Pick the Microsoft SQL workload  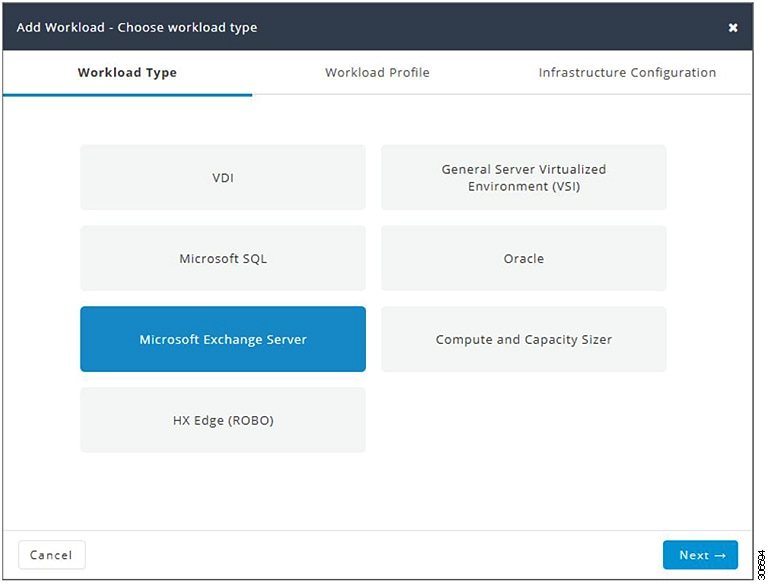tap(223, 258)
